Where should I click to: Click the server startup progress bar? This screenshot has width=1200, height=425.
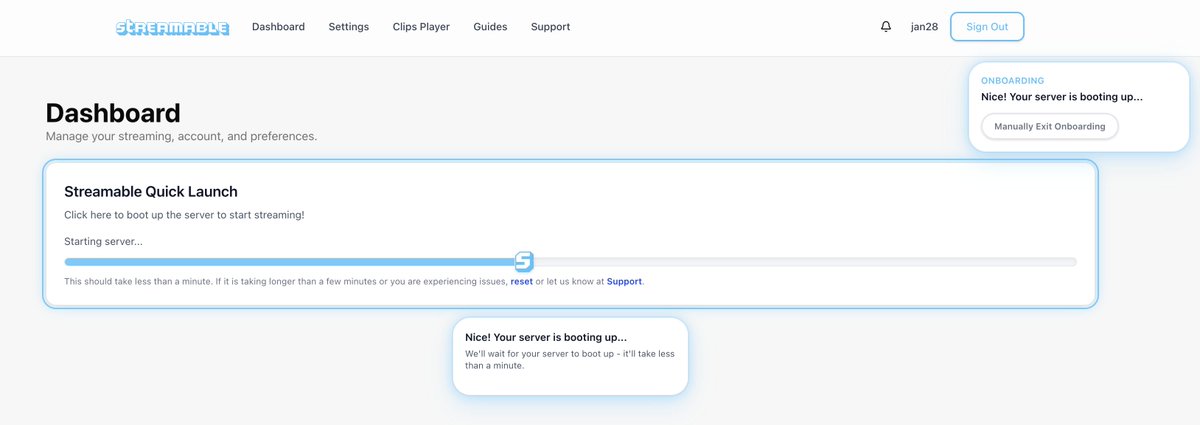click(570, 262)
